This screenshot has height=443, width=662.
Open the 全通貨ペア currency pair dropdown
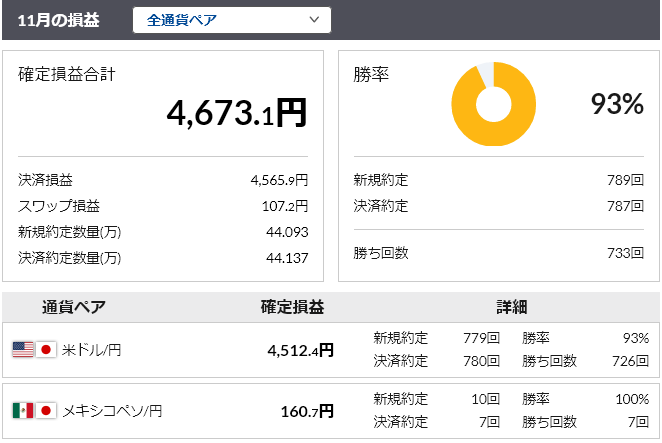click(232, 20)
